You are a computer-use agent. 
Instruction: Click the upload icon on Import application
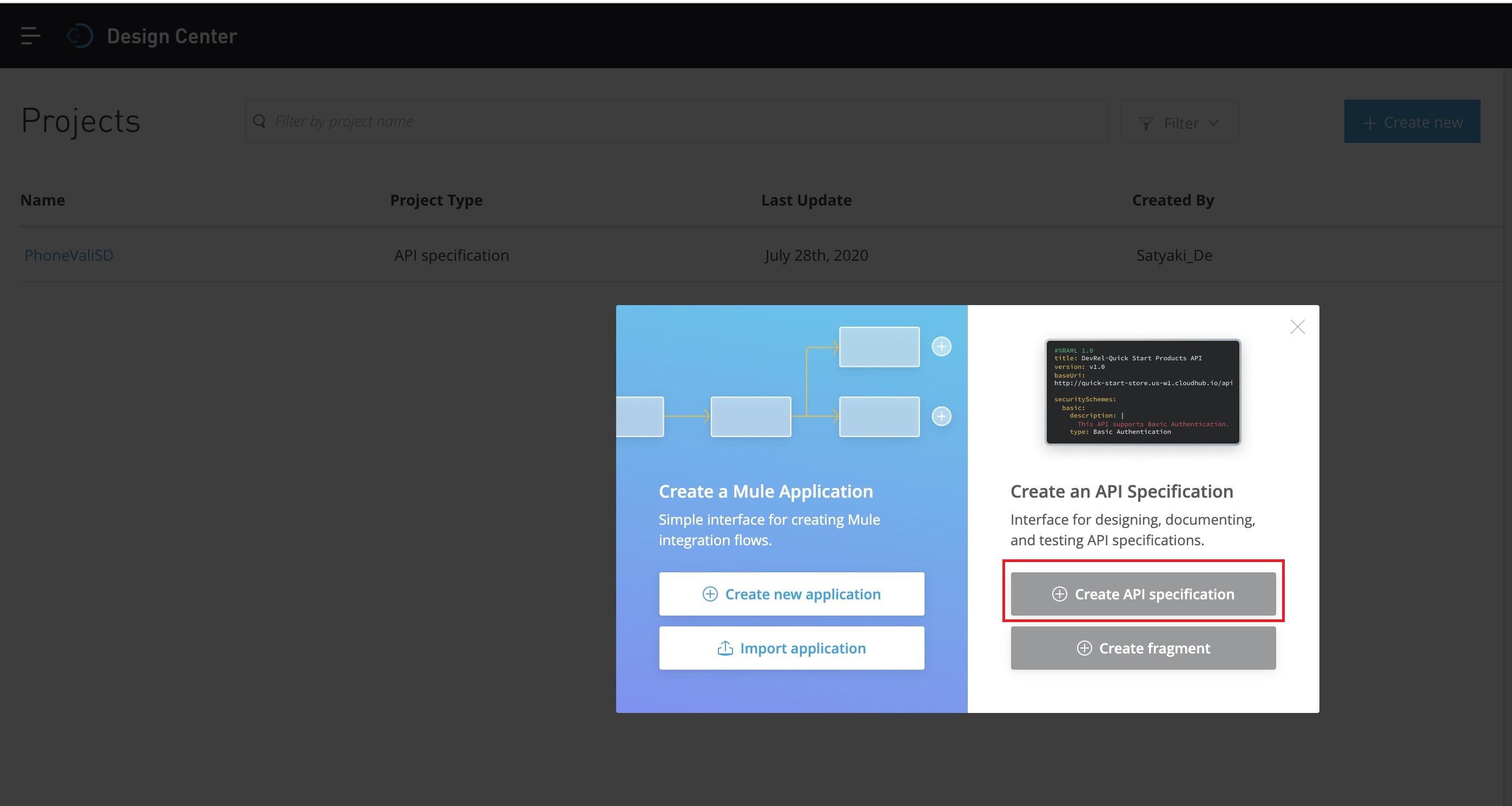click(x=725, y=648)
